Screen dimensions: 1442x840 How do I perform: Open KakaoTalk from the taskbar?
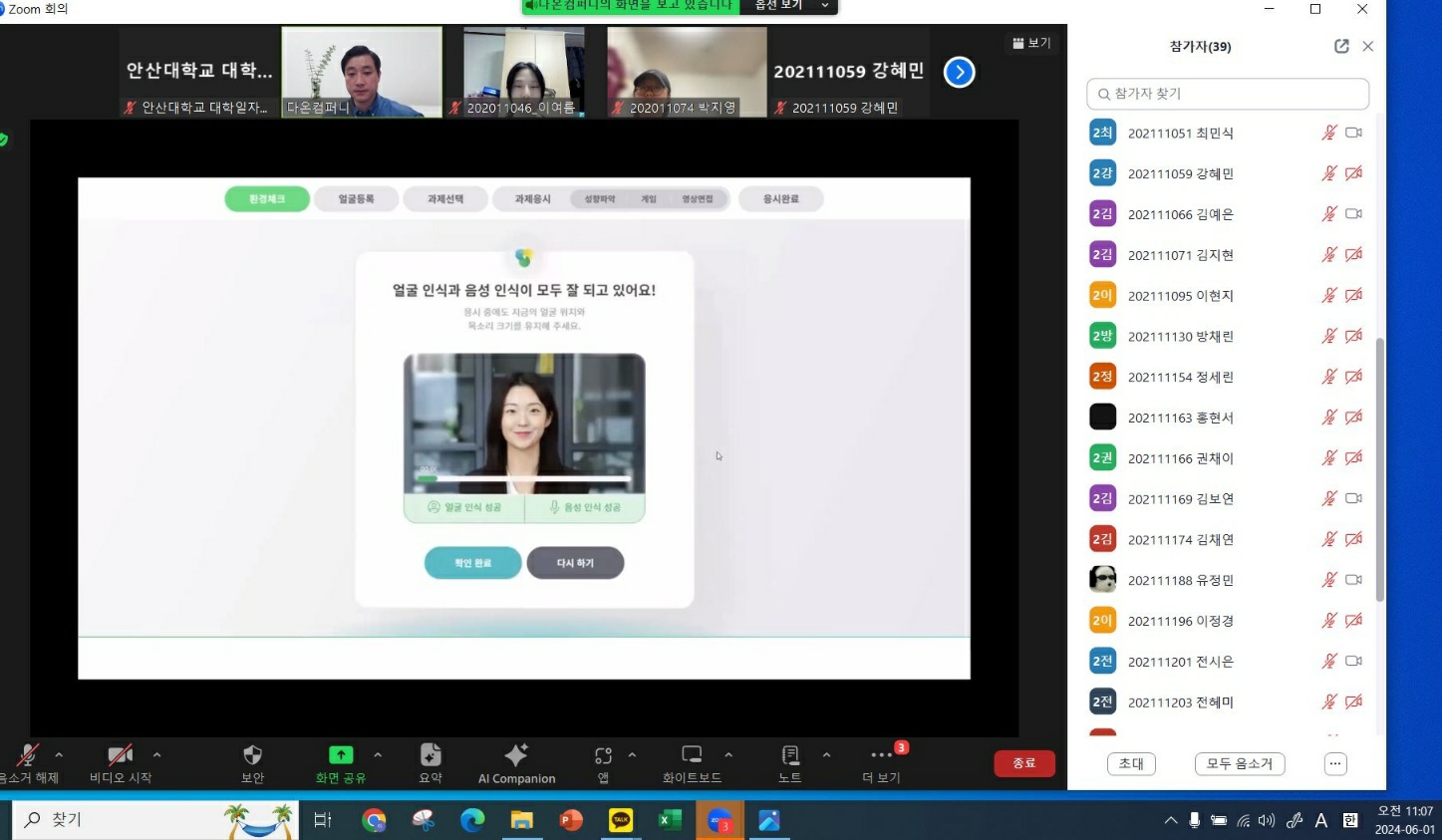coord(621,820)
